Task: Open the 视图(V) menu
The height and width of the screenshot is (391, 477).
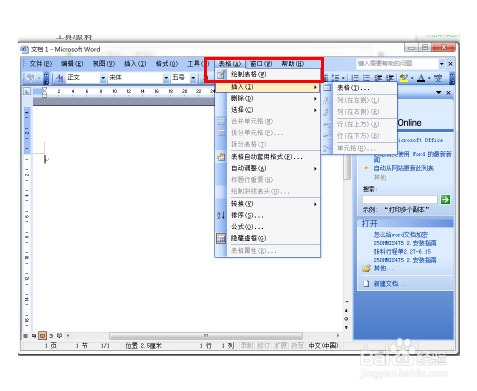Action: [104, 63]
